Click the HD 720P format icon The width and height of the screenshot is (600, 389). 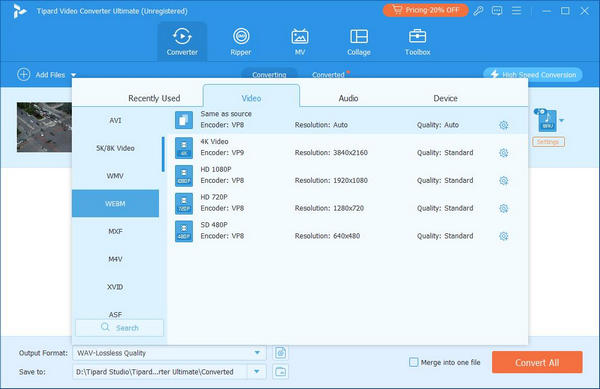(x=184, y=203)
